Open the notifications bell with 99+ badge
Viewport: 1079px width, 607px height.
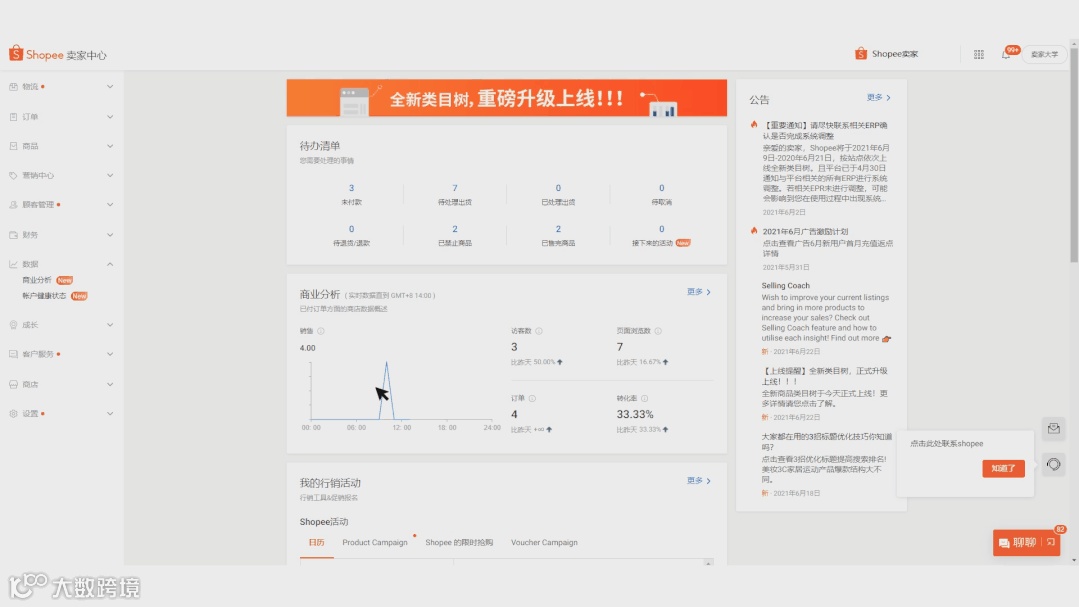[1007, 54]
